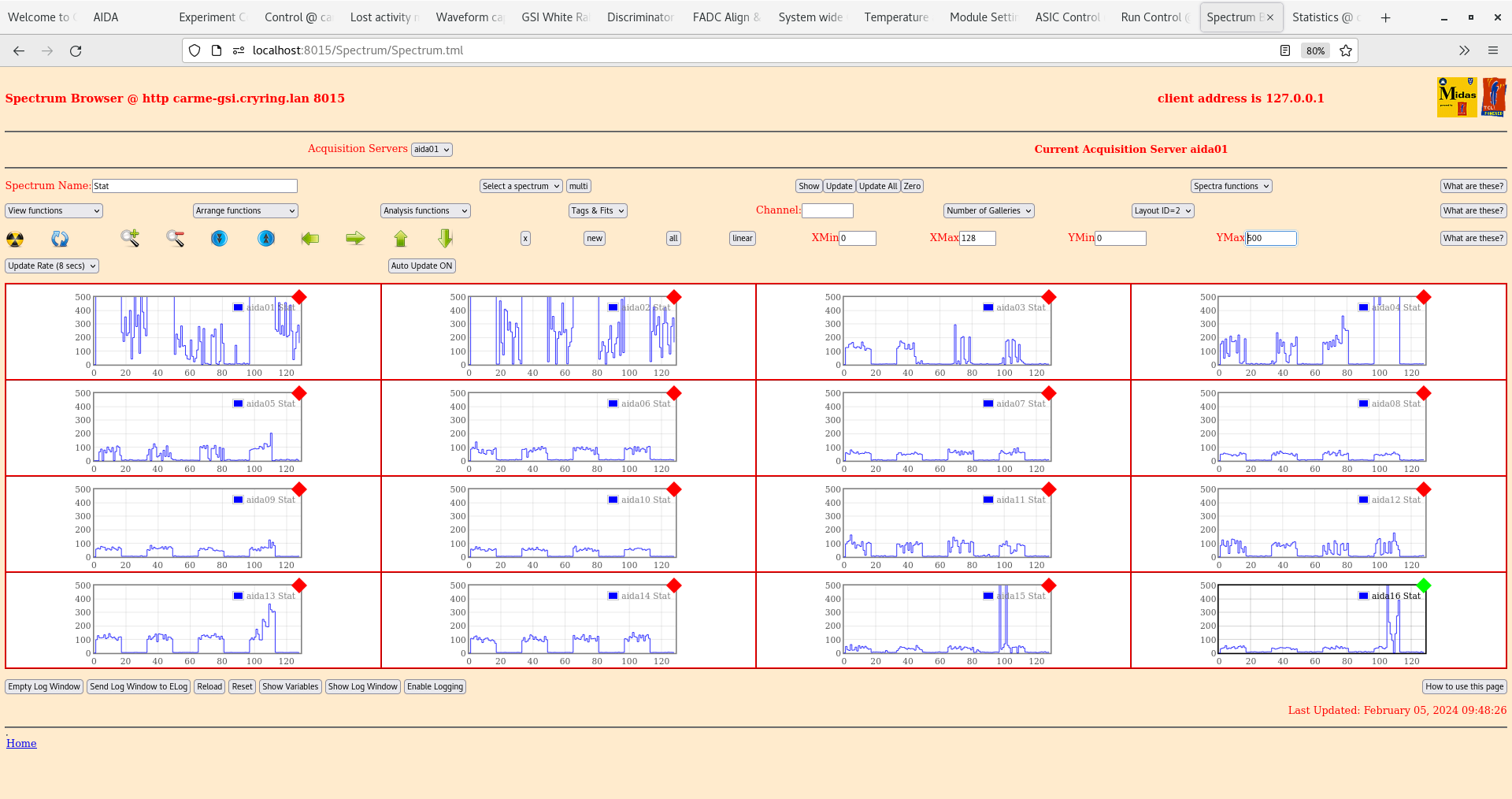Follow the Home link
This screenshot has width=1512, height=799.
coord(21,744)
